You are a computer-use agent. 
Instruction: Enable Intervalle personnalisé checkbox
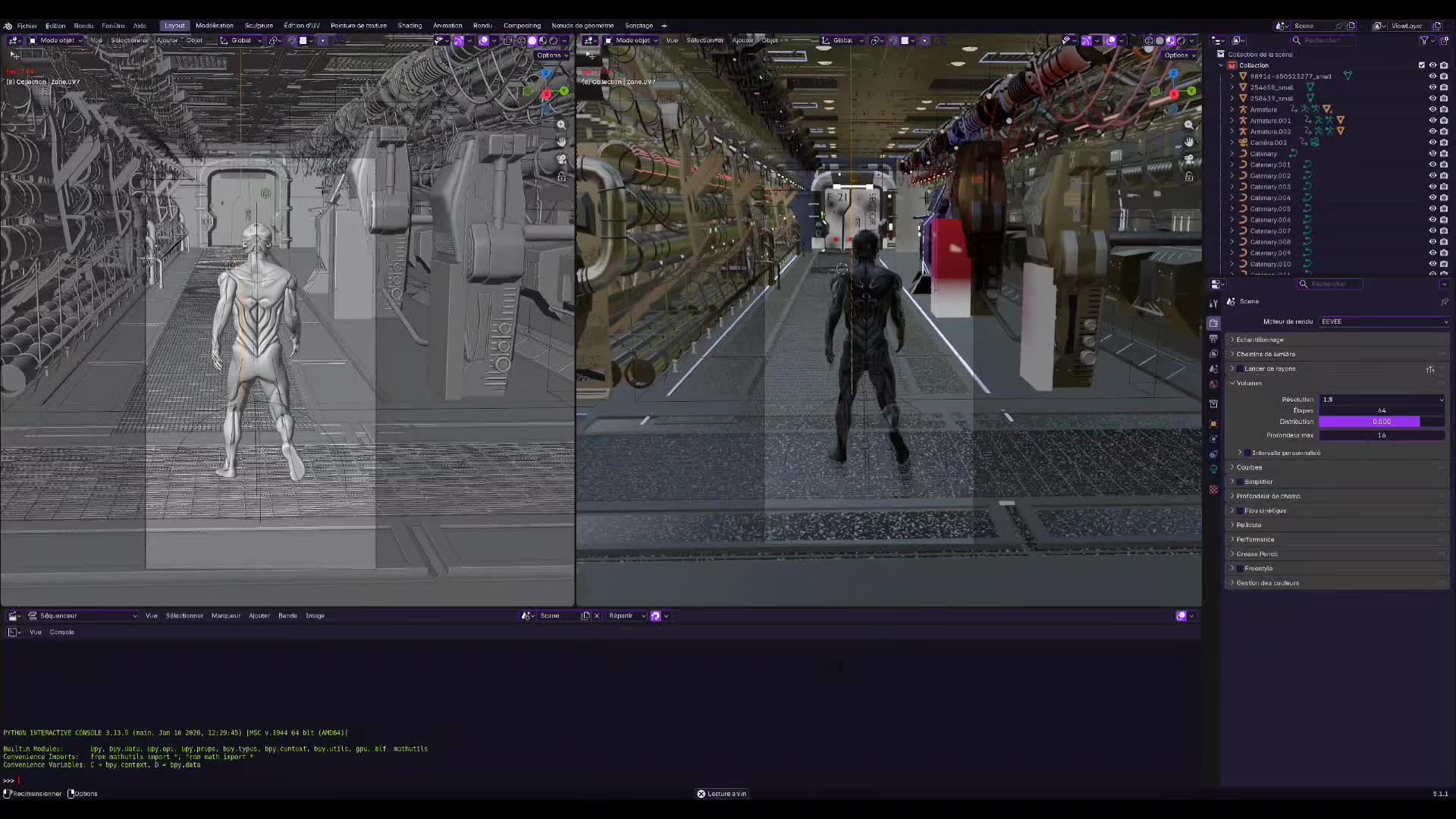[1248, 453]
